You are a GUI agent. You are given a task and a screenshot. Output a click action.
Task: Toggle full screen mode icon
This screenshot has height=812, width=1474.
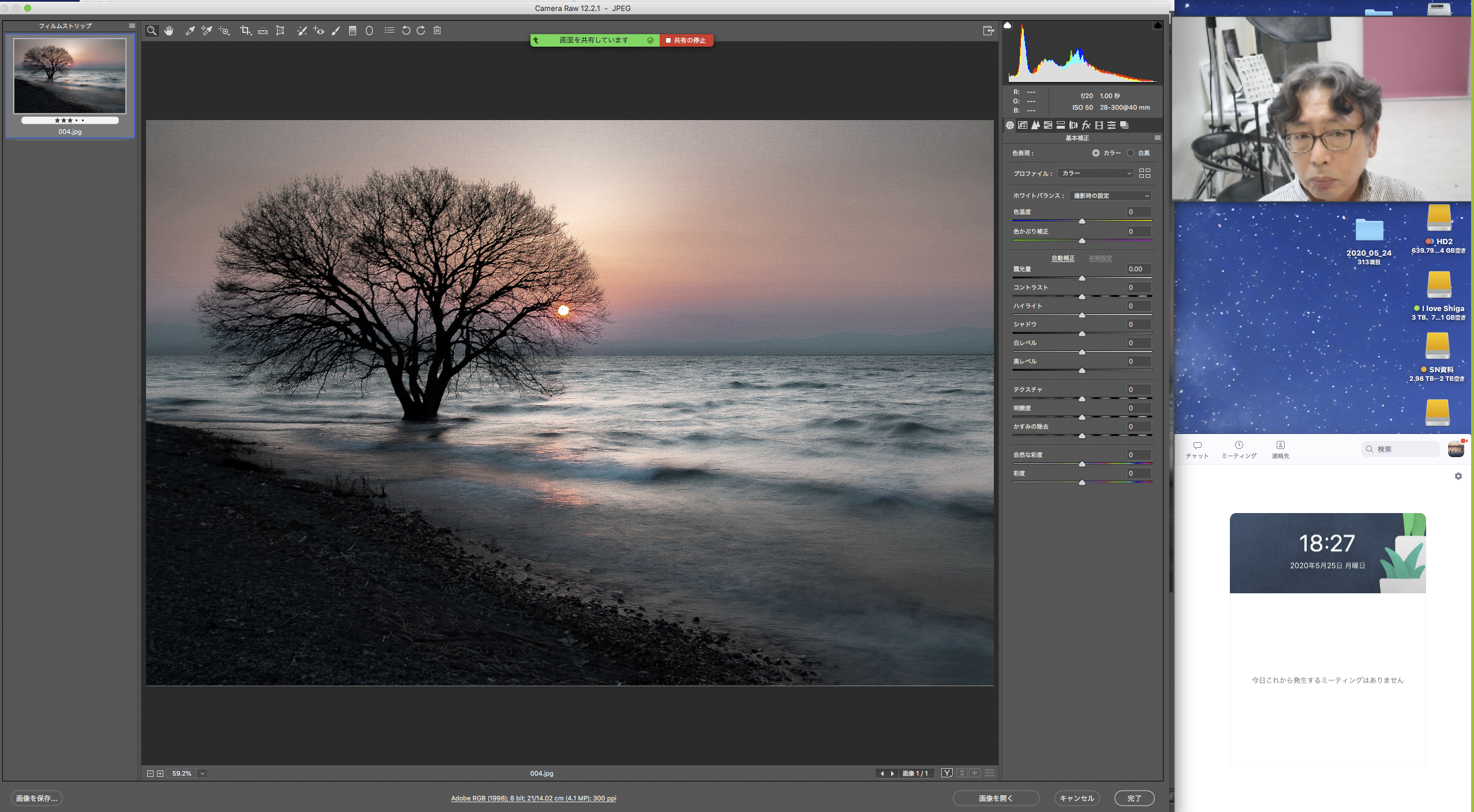[988, 31]
